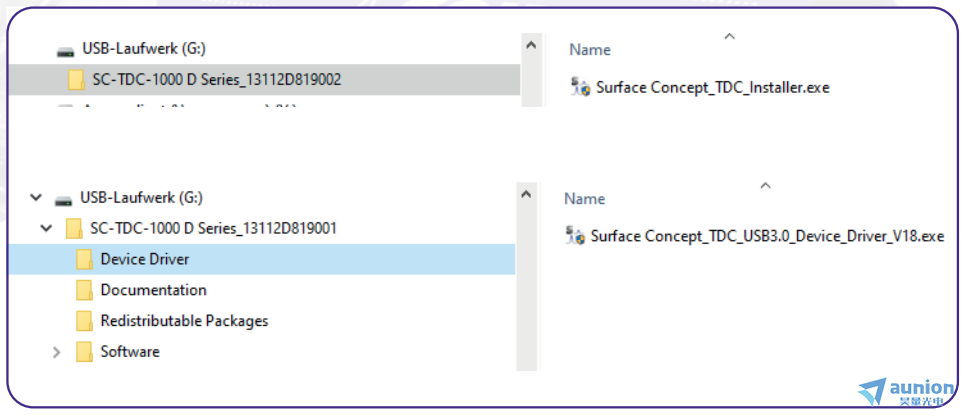
Task: Select lower USB-Laufwerk (G:) label
Action: (141, 198)
